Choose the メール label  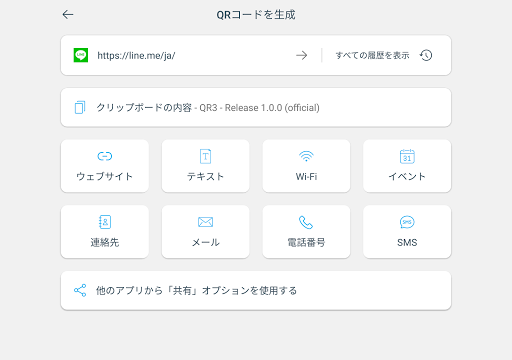(205, 242)
